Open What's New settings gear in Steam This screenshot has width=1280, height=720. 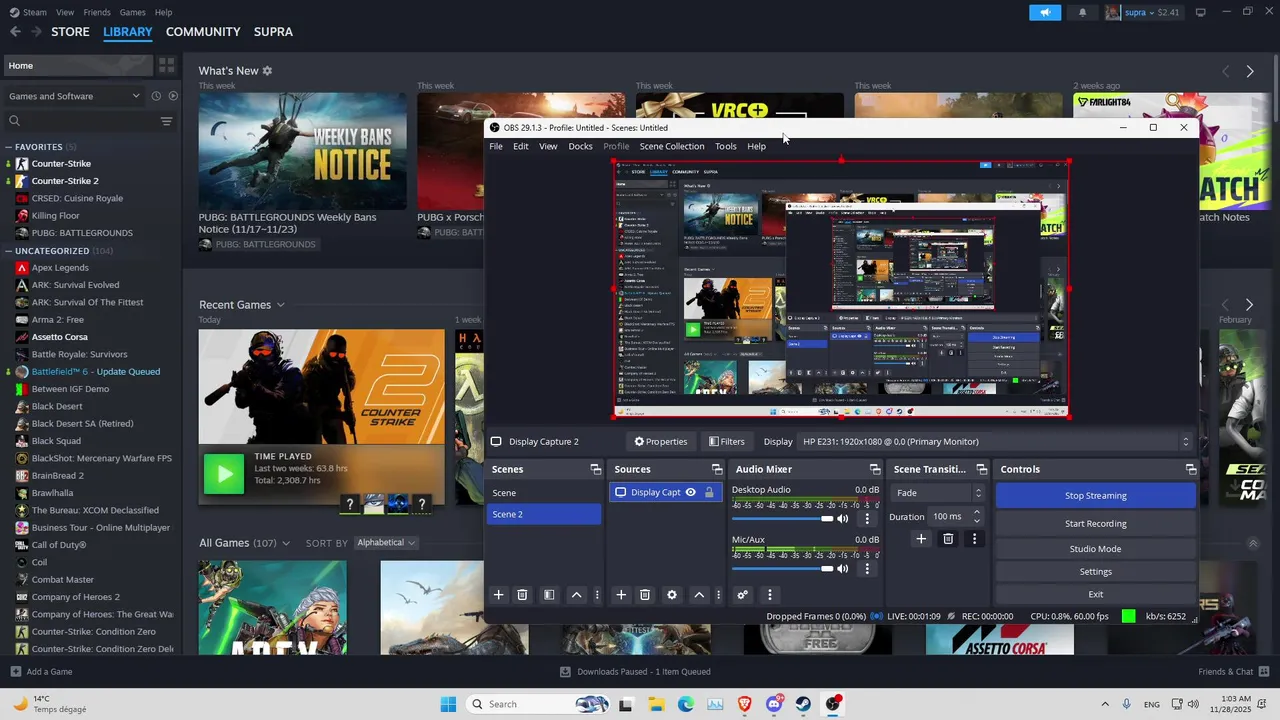click(x=267, y=71)
